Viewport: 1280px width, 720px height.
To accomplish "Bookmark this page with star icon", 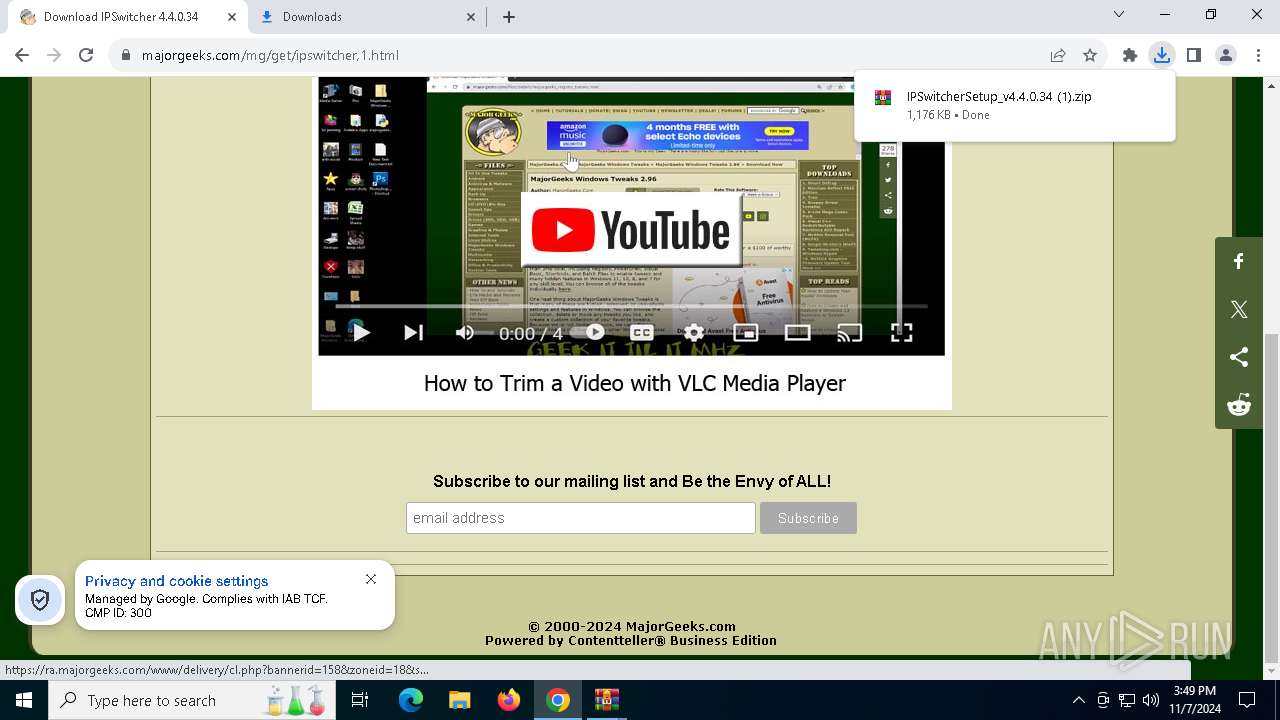I will [x=1090, y=55].
